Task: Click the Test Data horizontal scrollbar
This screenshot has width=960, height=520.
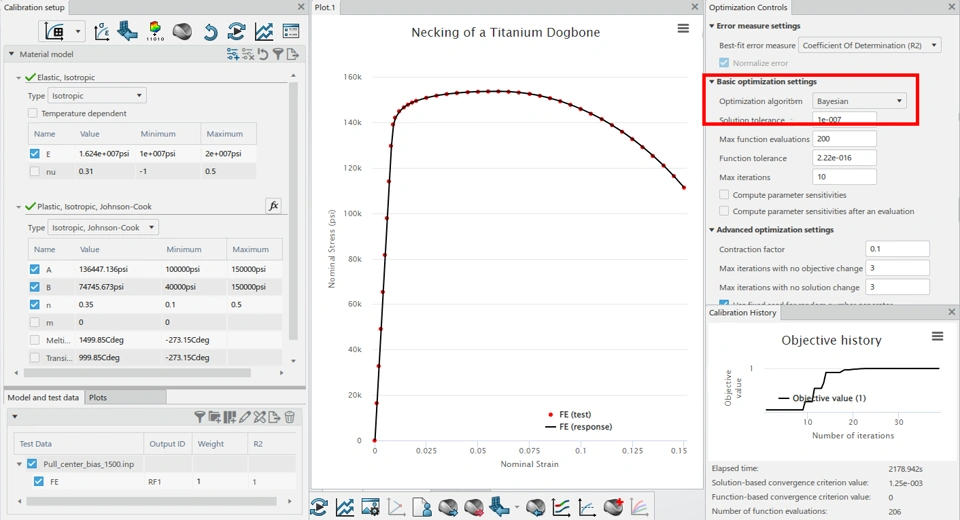Action: coord(151,501)
